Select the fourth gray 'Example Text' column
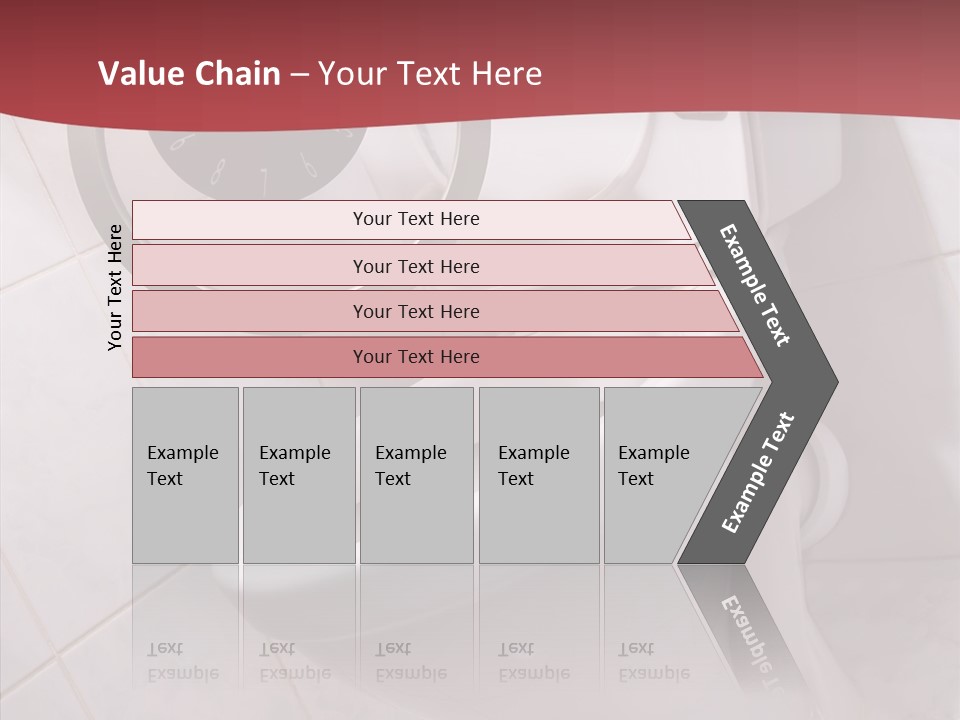 coord(539,475)
